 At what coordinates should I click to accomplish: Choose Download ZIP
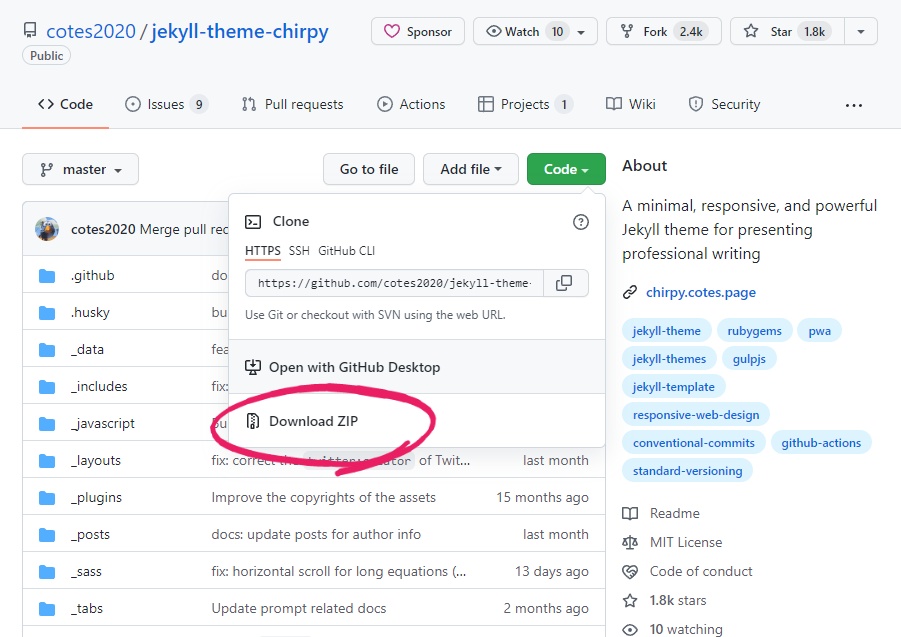(x=302, y=421)
